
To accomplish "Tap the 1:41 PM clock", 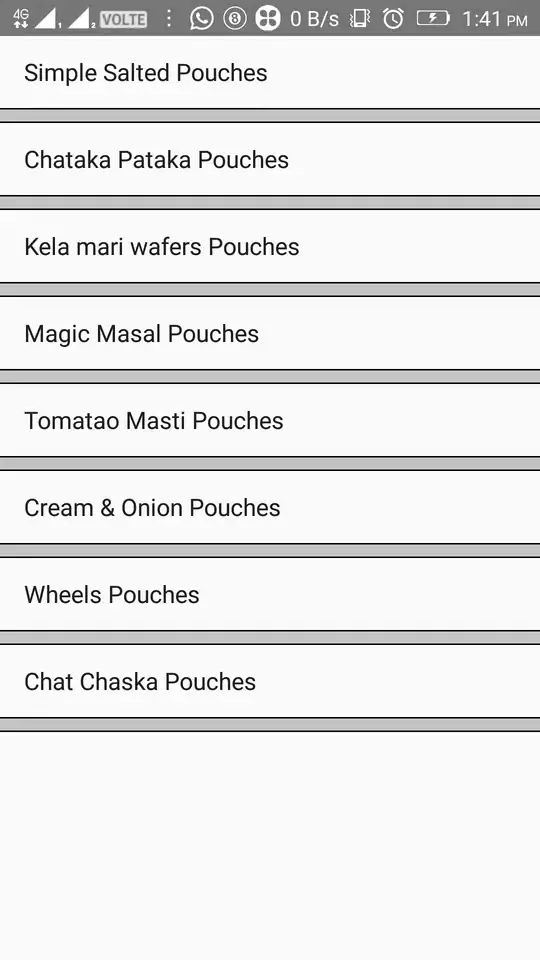I will pos(495,19).
